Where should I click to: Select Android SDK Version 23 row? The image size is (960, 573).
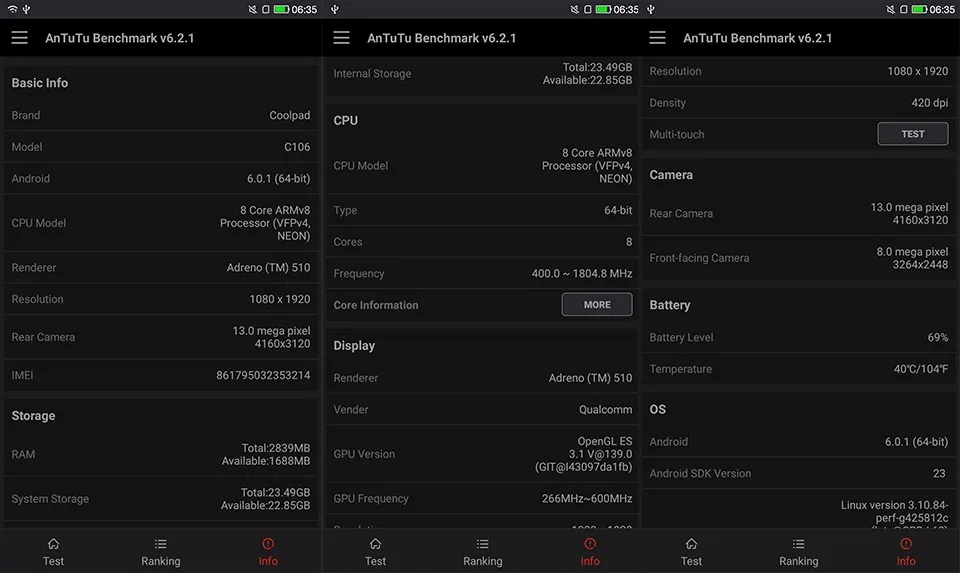[x=798, y=473]
